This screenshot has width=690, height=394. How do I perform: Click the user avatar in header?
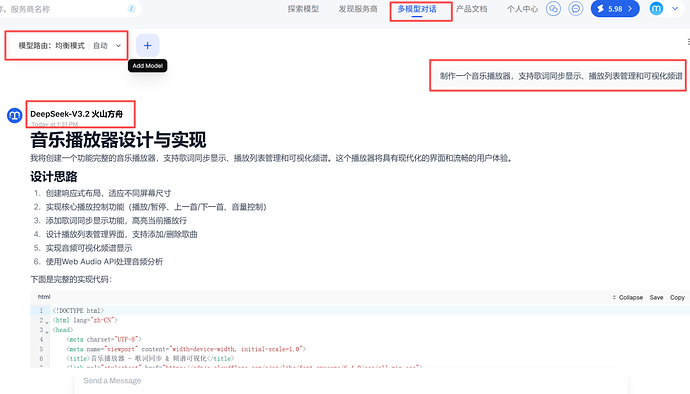pyautogui.click(x=656, y=9)
